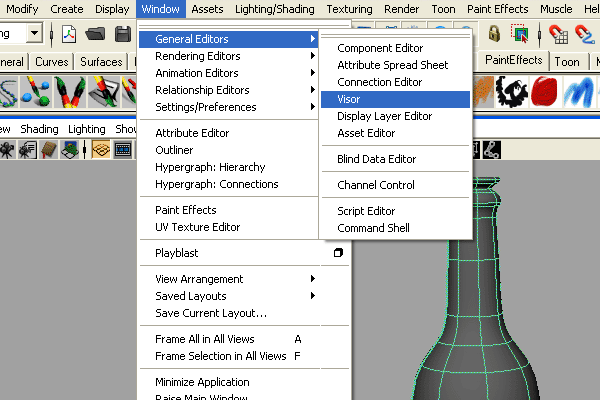Image resolution: width=600 pixels, height=400 pixels.
Task: Open Hypergraph: Connections
Action: coord(228,184)
